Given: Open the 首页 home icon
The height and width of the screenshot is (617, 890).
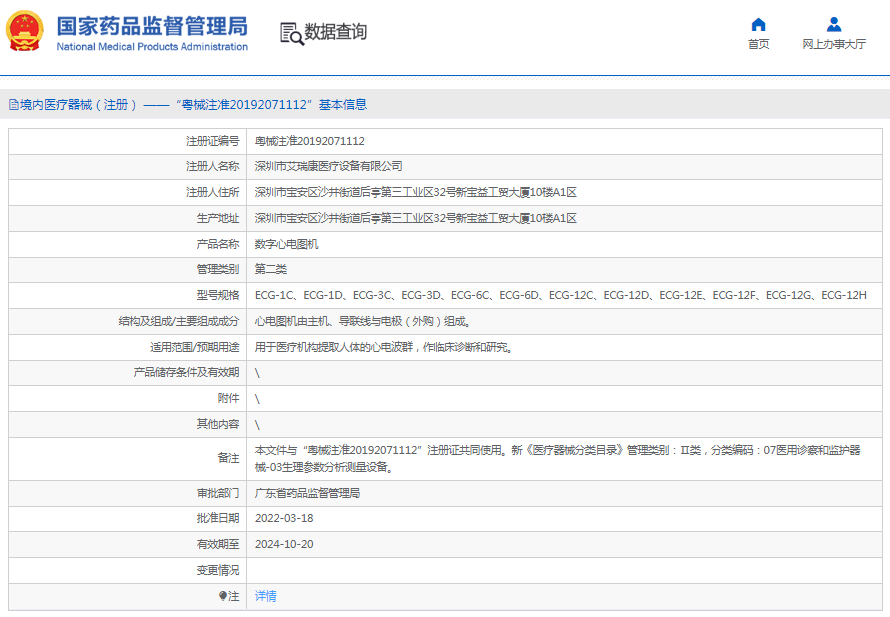Looking at the screenshot, I should point(758,24).
